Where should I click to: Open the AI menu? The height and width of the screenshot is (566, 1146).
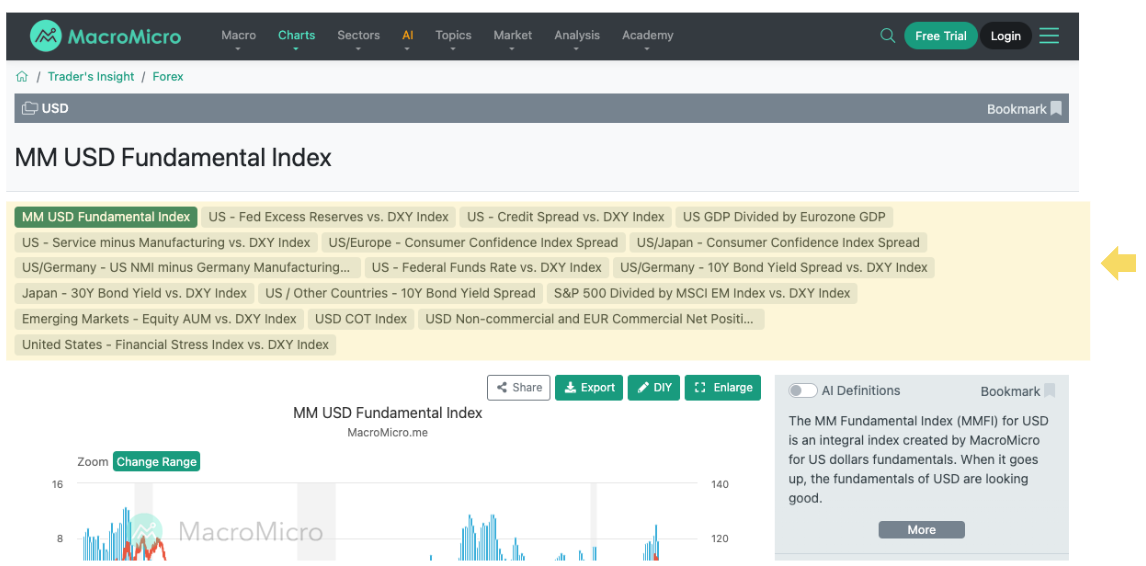coord(408,35)
